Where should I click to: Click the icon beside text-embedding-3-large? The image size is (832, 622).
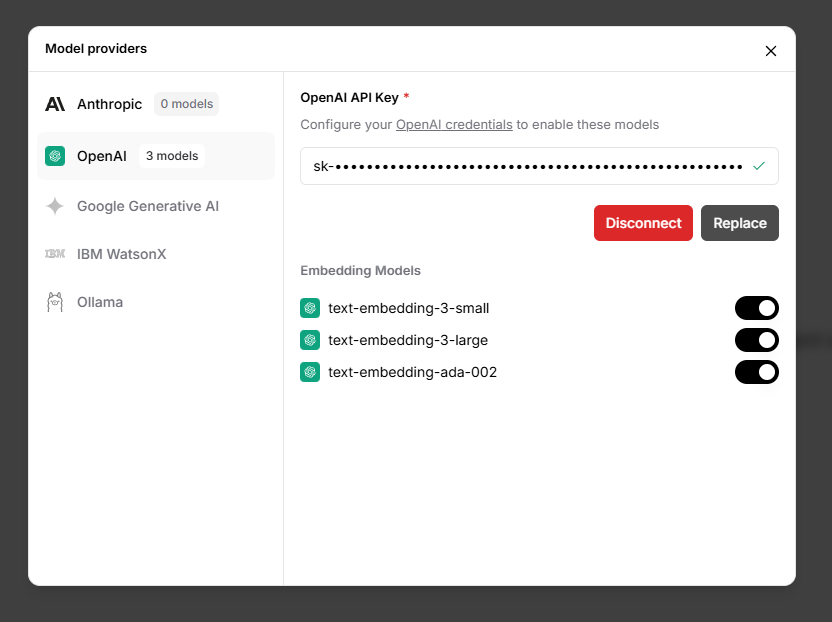coord(310,340)
